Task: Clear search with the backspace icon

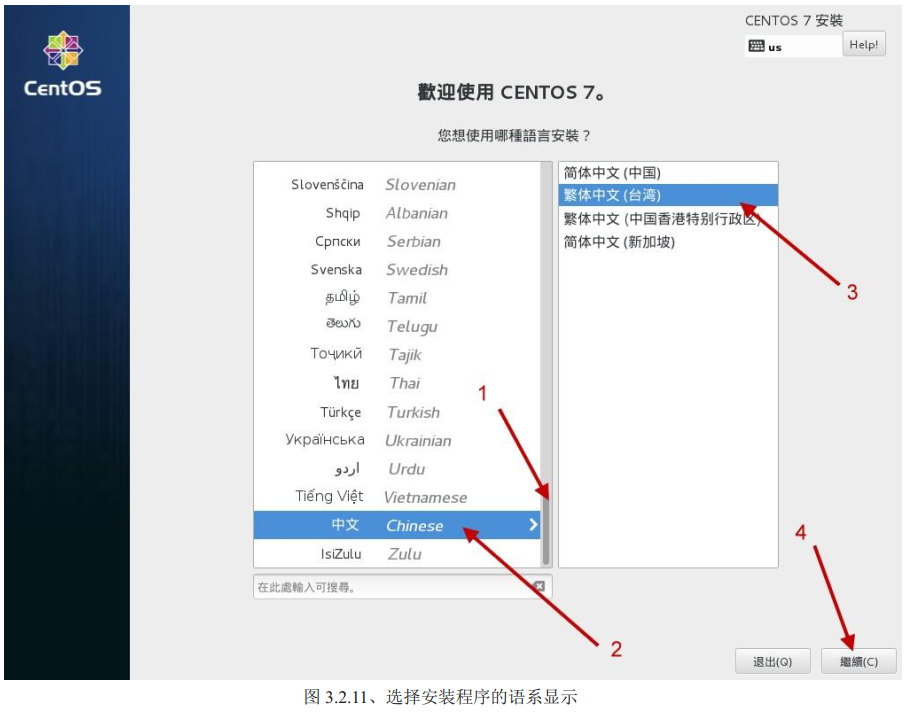Action: pyautogui.click(x=539, y=586)
